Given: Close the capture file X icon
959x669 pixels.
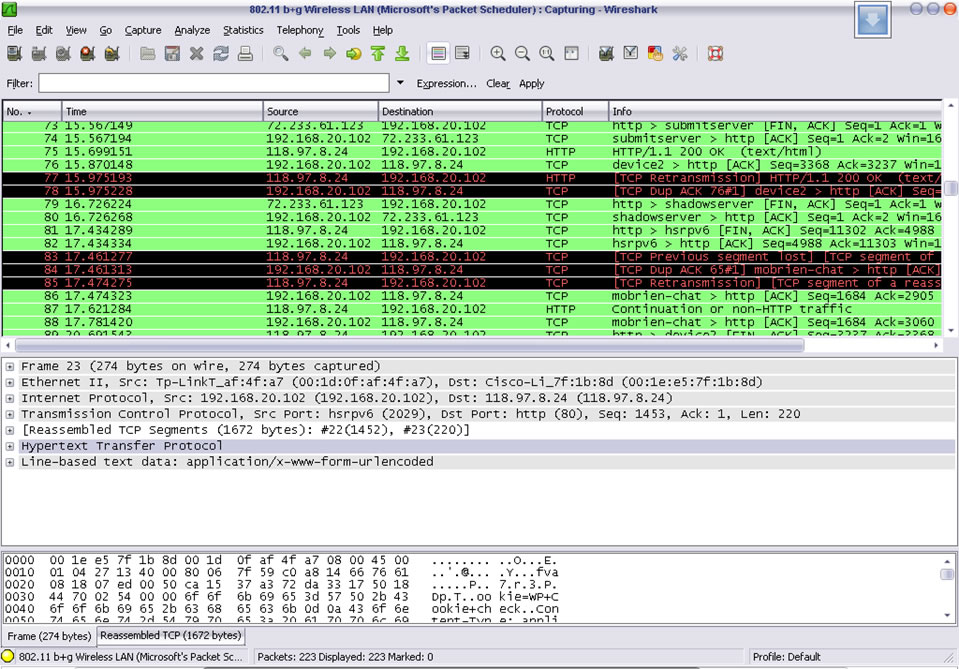Looking at the screenshot, I should point(196,54).
